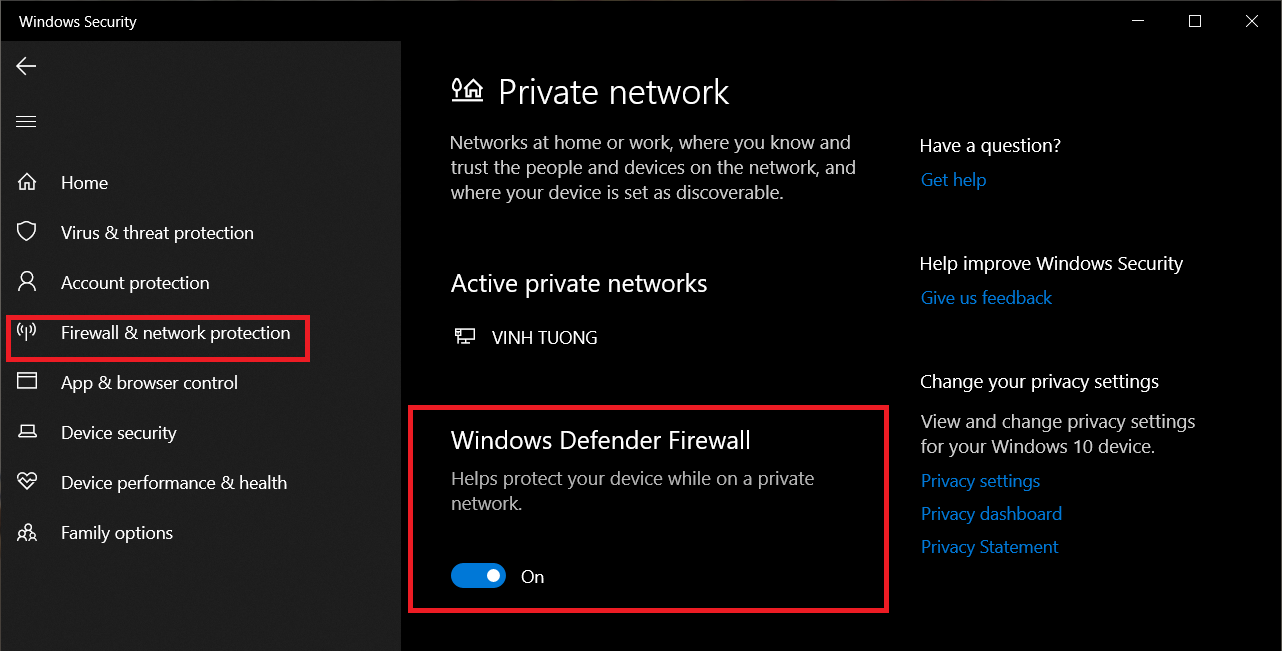Select the VINH TUONG active network

(526, 337)
